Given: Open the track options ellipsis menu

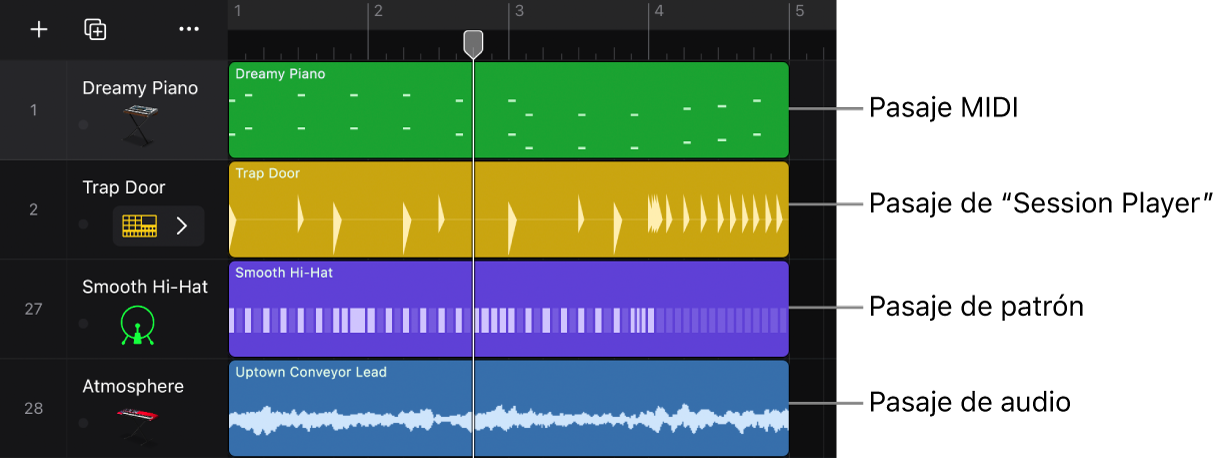Looking at the screenshot, I should click(189, 29).
